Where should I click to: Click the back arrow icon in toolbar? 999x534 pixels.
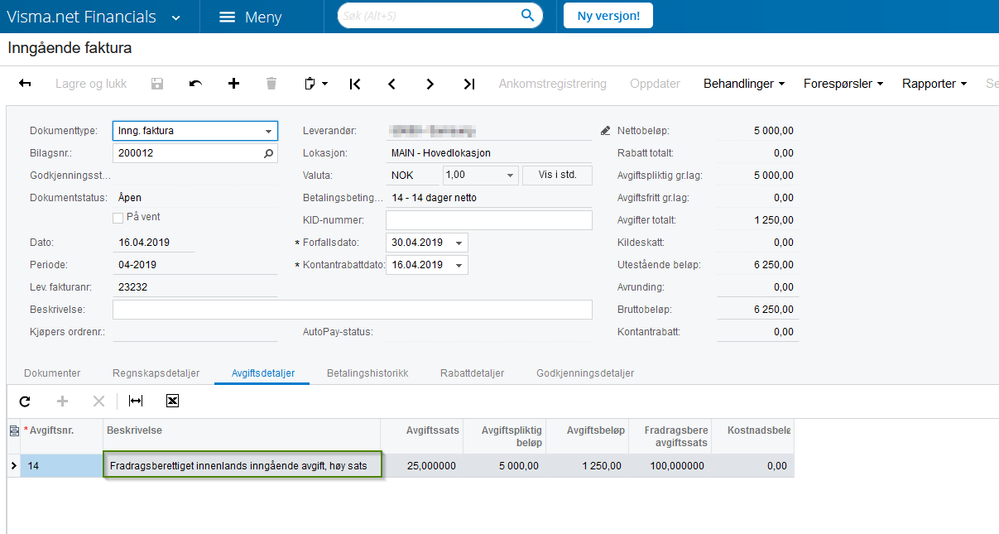pyautogui.click(x=25, y=83)
